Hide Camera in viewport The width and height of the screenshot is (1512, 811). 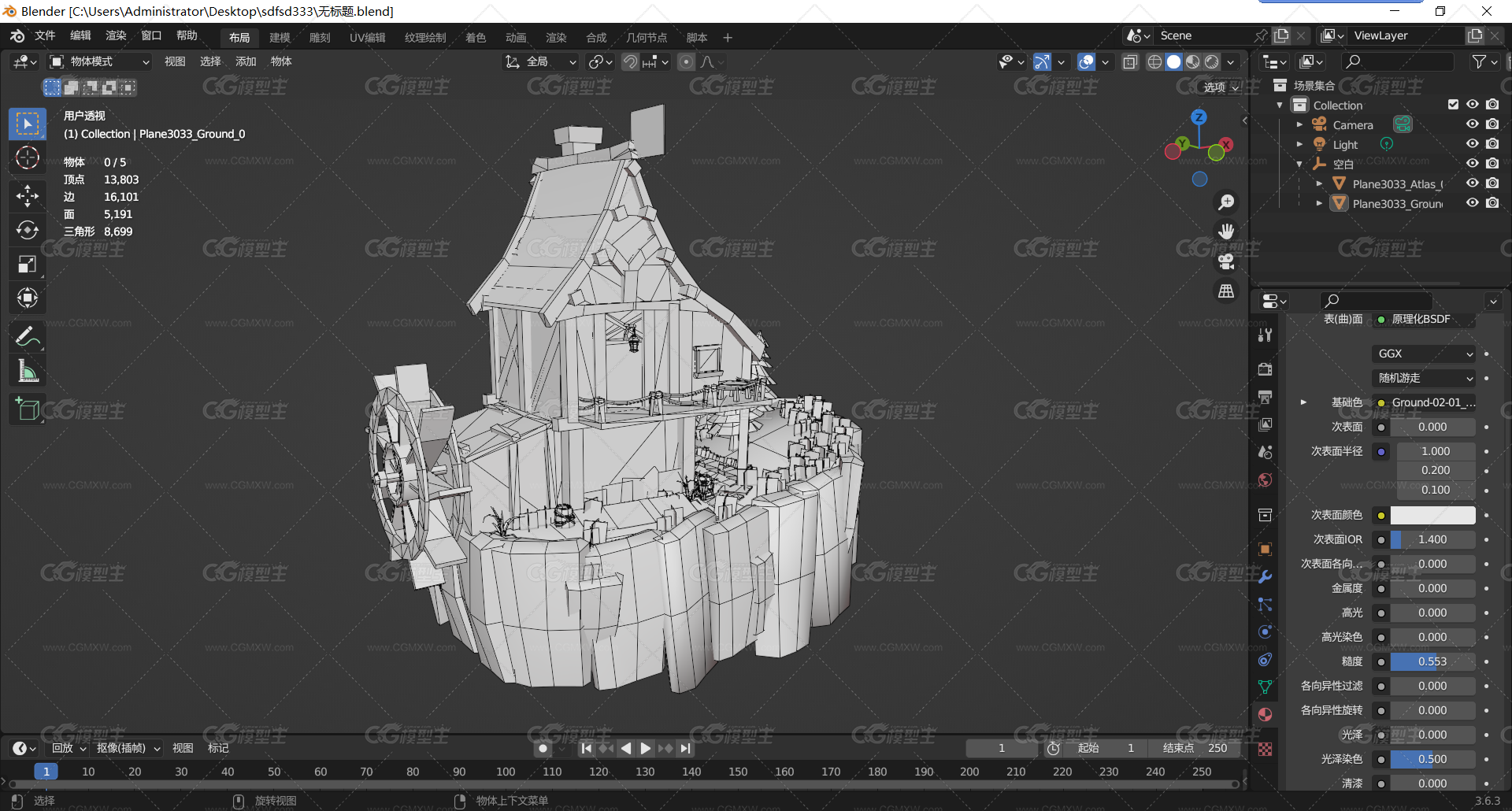[x=1472, y=124]
